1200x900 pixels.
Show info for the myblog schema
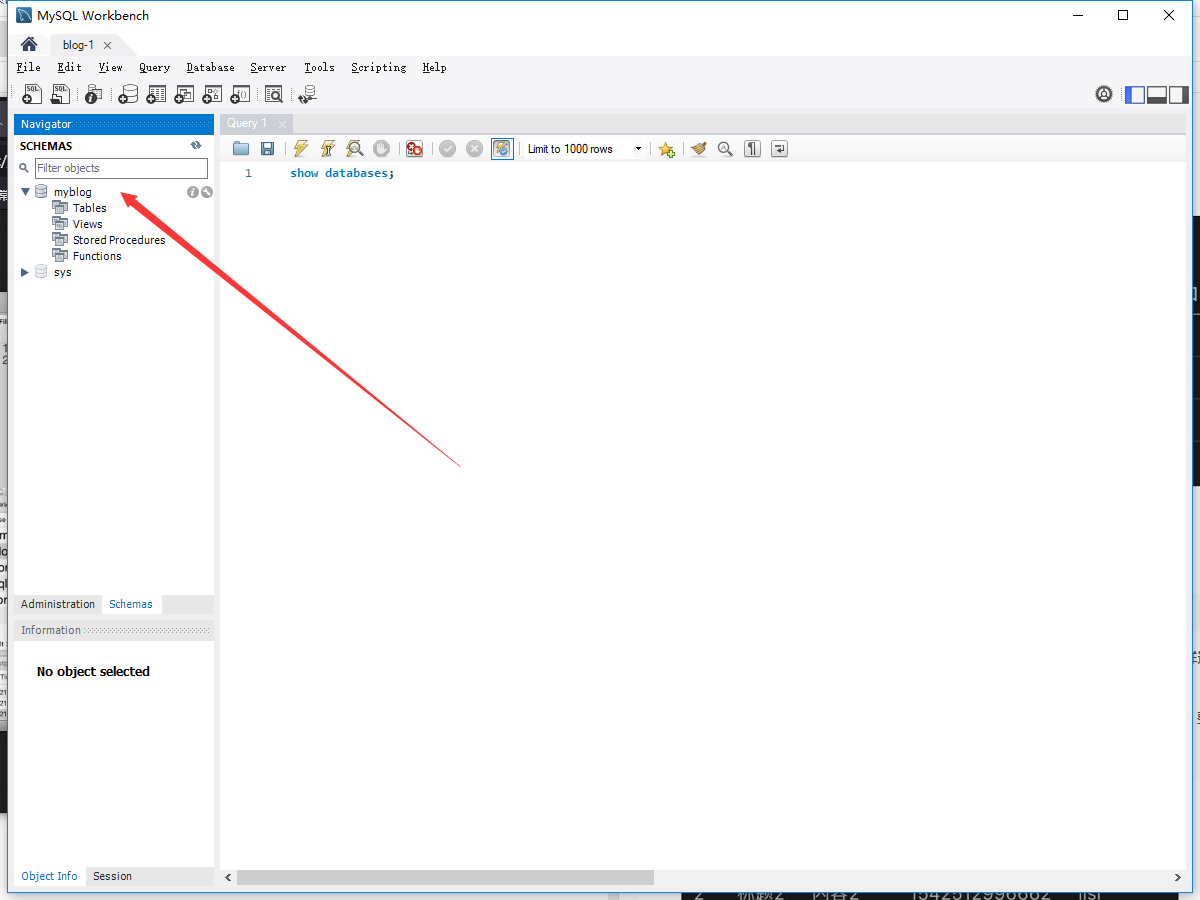click(193, 192)
